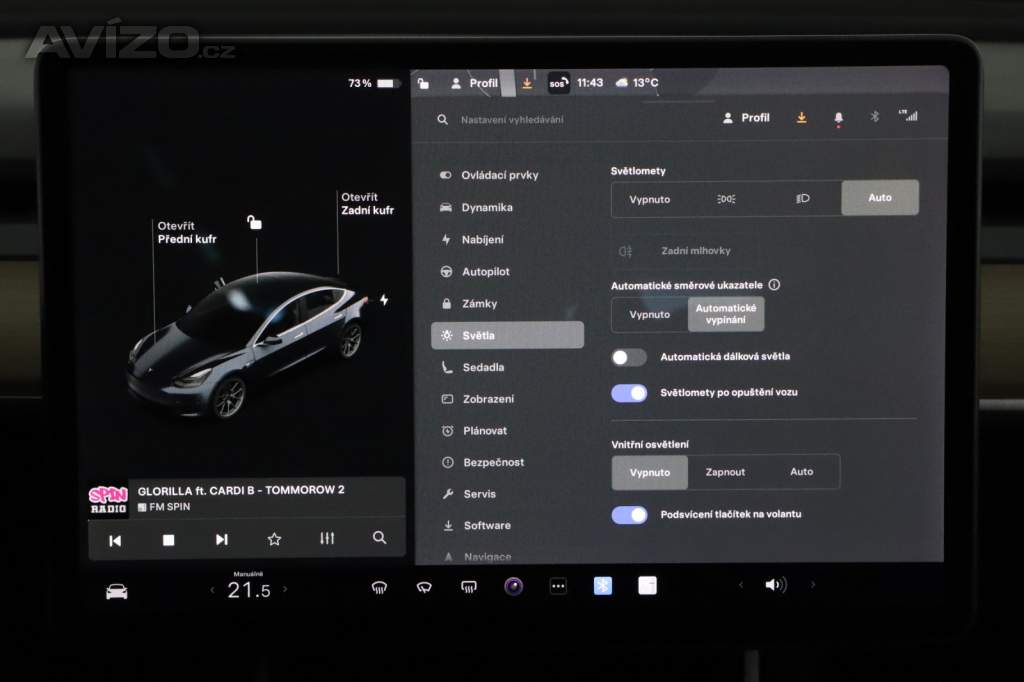
Task: Open the dashcam camera app icon
Action: click(513, 587)
